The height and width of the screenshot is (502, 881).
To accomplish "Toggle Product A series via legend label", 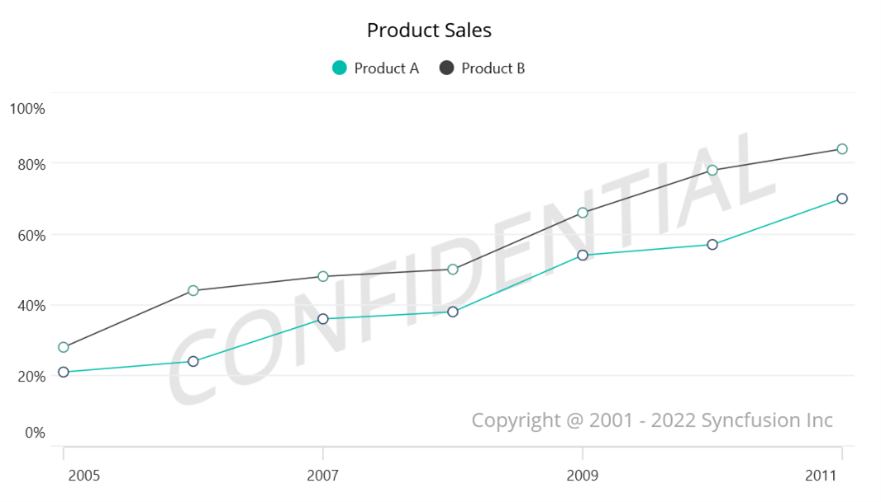I will [386, 68].
